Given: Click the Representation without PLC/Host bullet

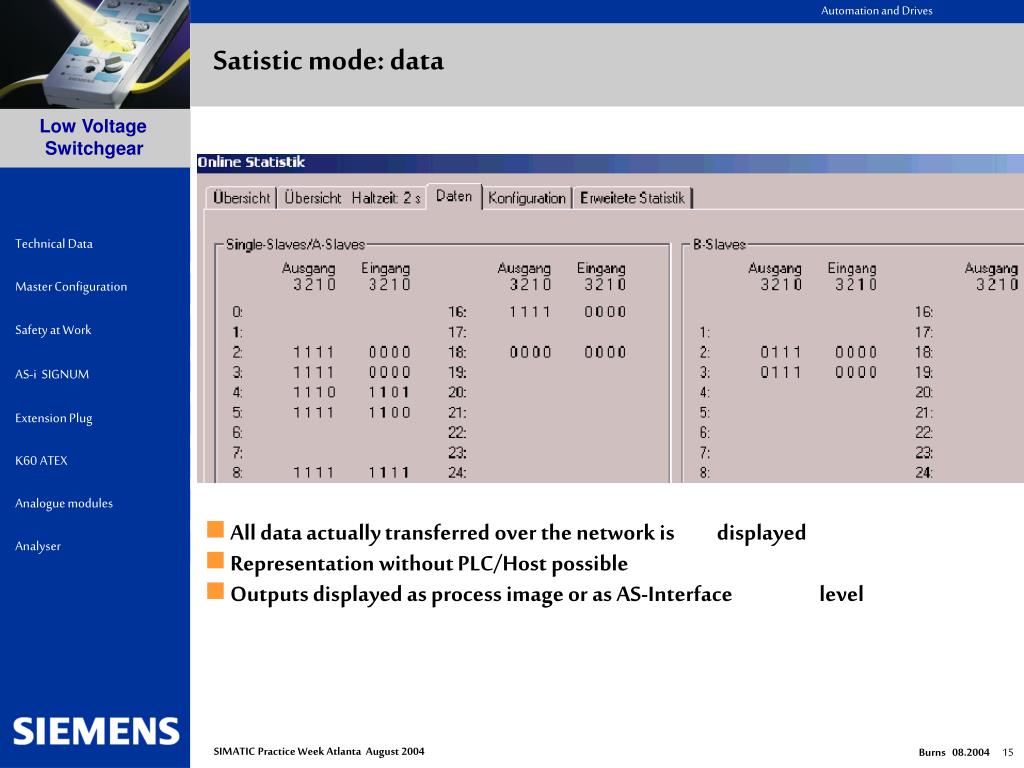Looking at the screenshot, I should click(x=428, y=564).
